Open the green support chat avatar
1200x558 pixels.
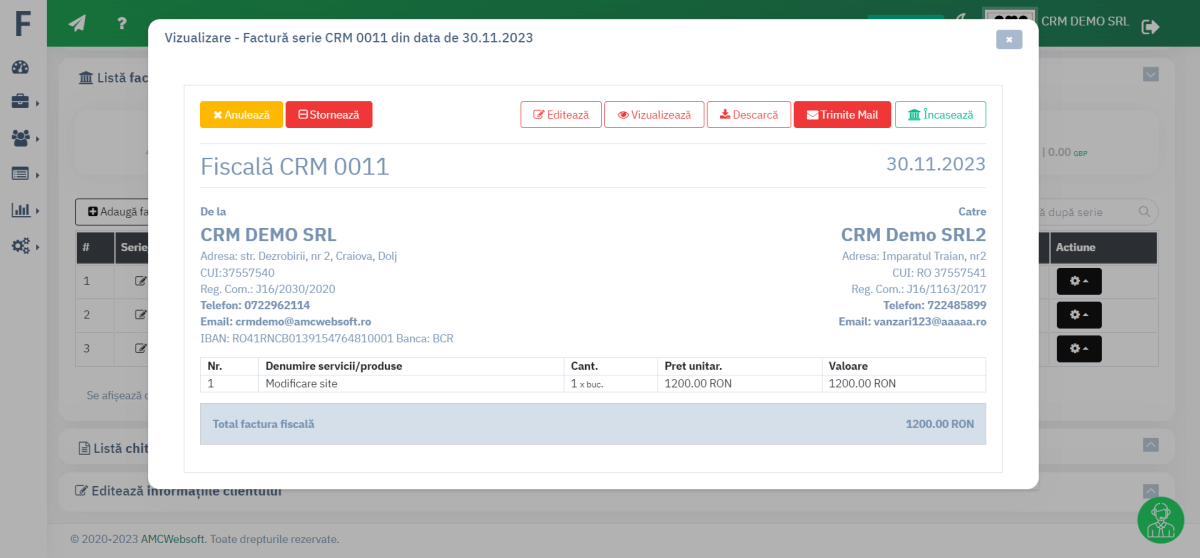(1160, 520)
